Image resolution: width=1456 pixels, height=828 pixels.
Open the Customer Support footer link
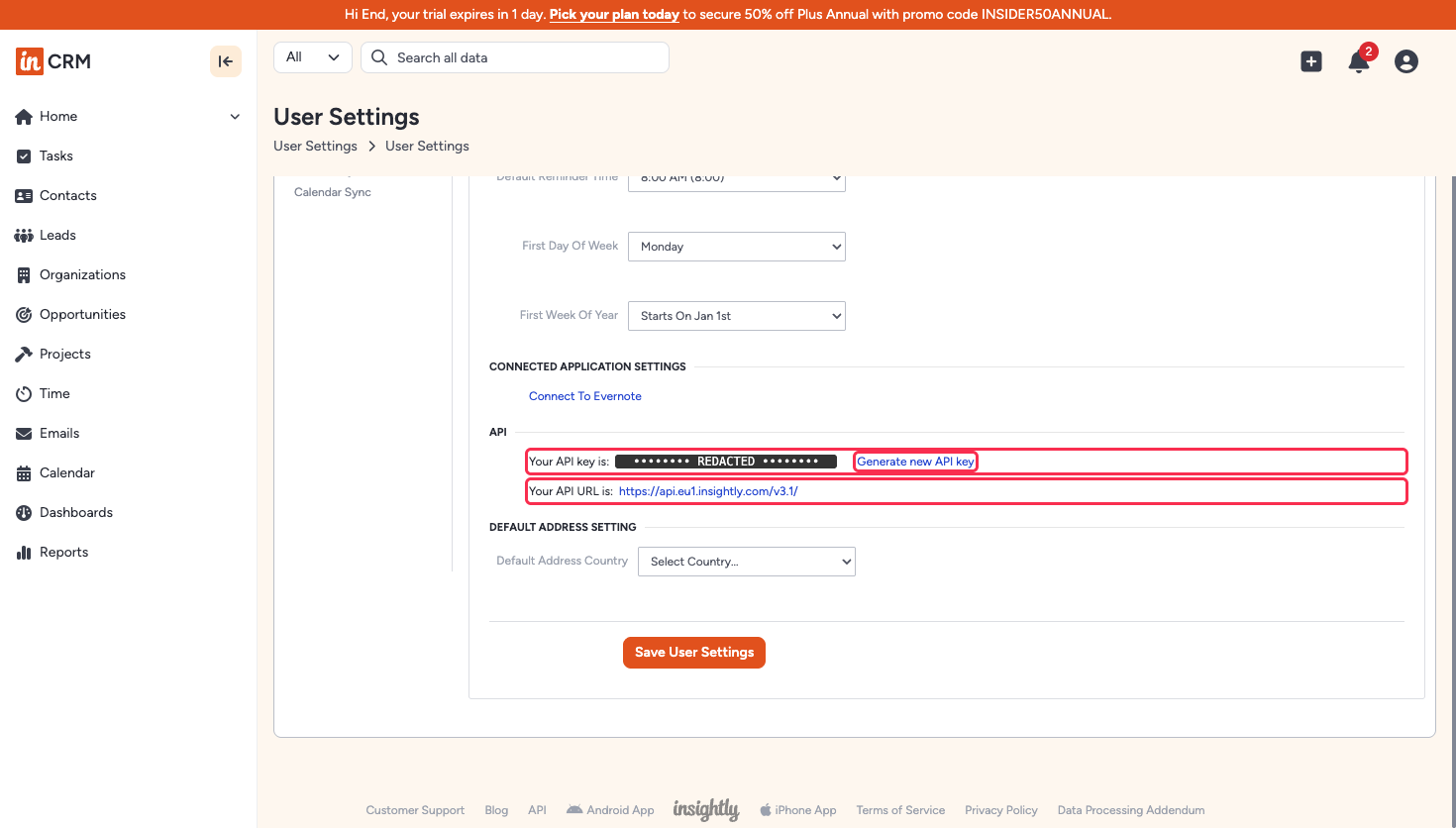tap(415, 810)
